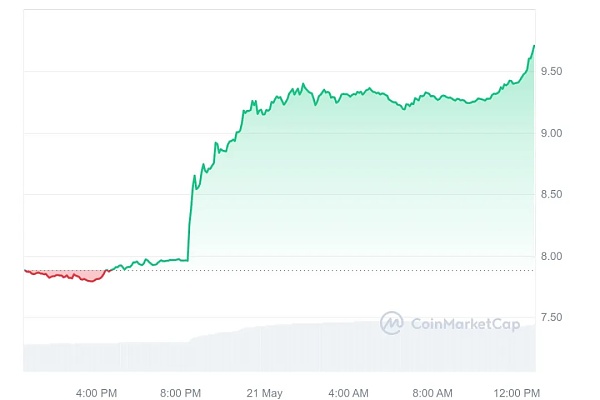Click the 4:00 AM time label
Screen dimensions: 600x400
pyautogui.click(x=349, y=391)
